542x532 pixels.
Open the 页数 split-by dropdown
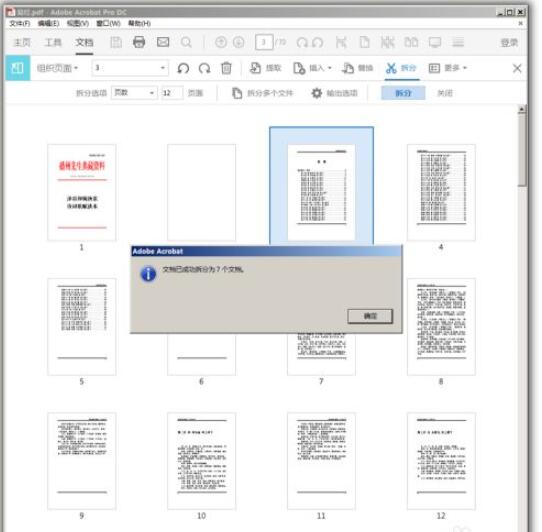pos(134,93)
